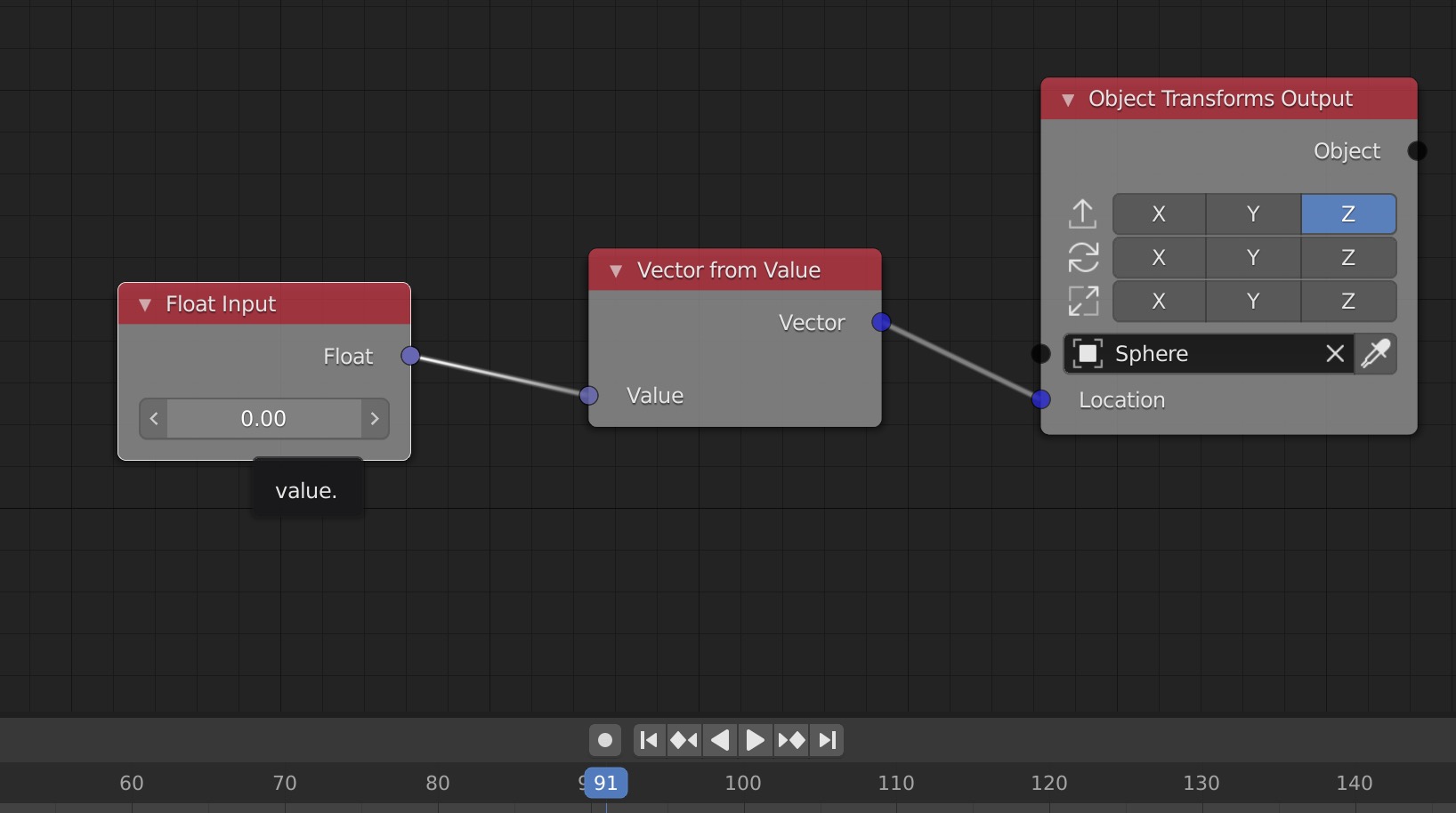1456x813 pixels.
Task: Open the Sphere object selector
Action: tap(1209, 354)
